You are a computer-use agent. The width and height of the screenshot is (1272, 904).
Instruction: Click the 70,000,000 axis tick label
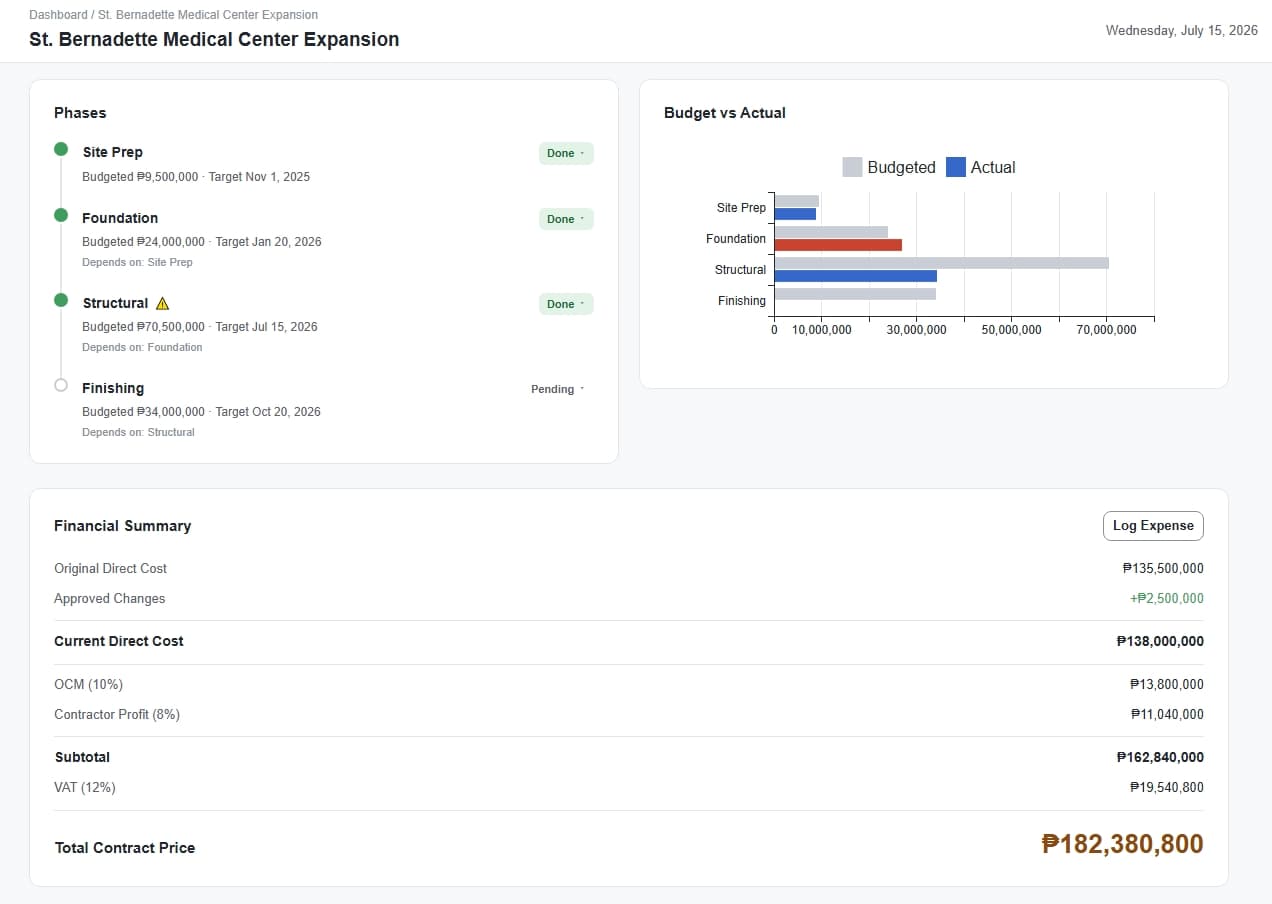coord(1106,330)
